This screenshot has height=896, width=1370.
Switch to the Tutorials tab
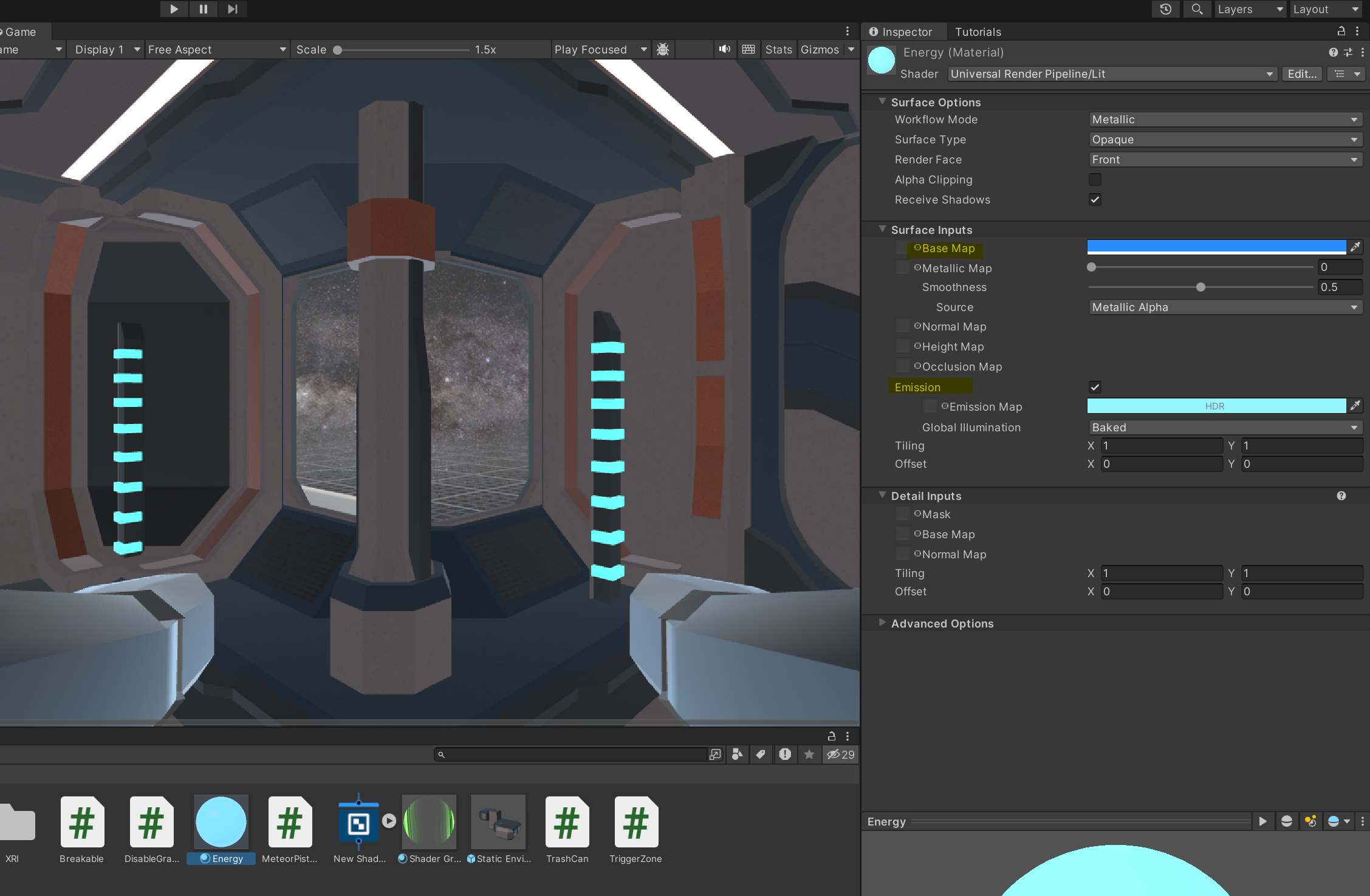978,32
